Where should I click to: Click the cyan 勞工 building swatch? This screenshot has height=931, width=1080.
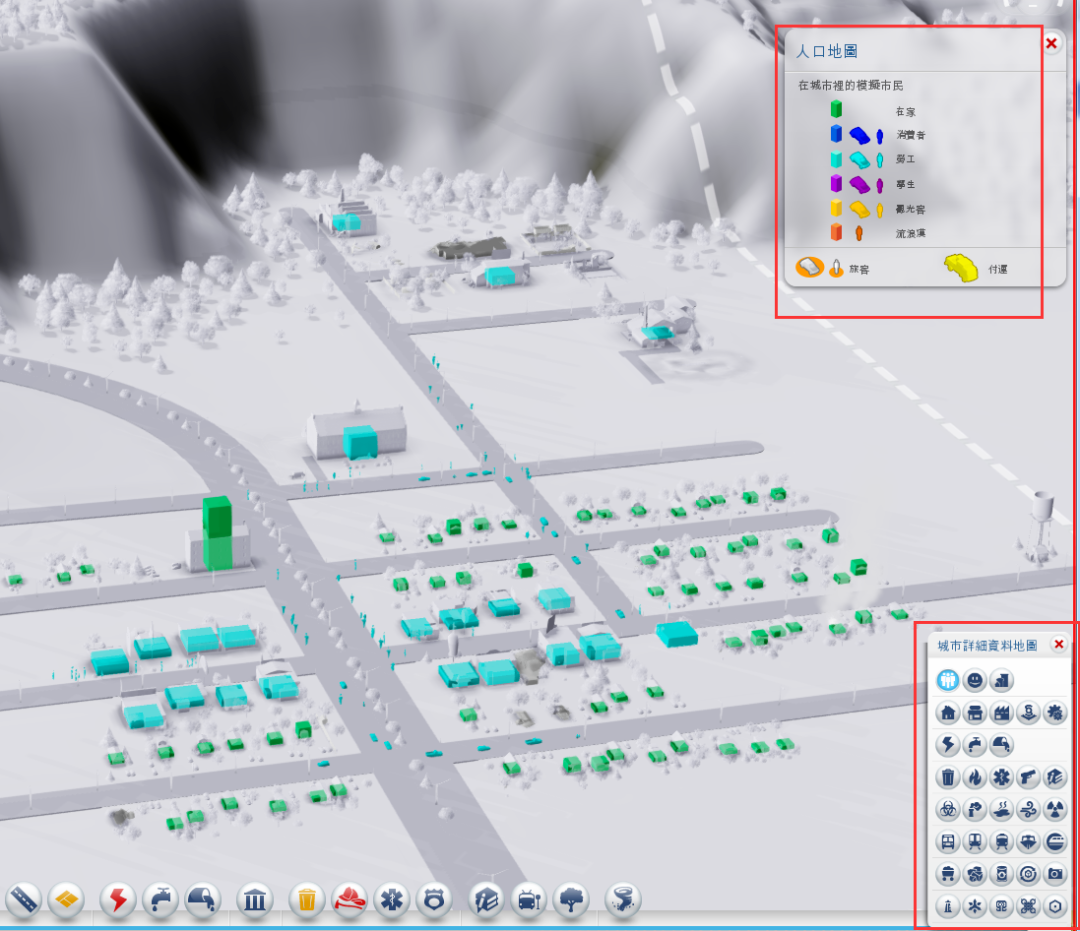[836, 158]
